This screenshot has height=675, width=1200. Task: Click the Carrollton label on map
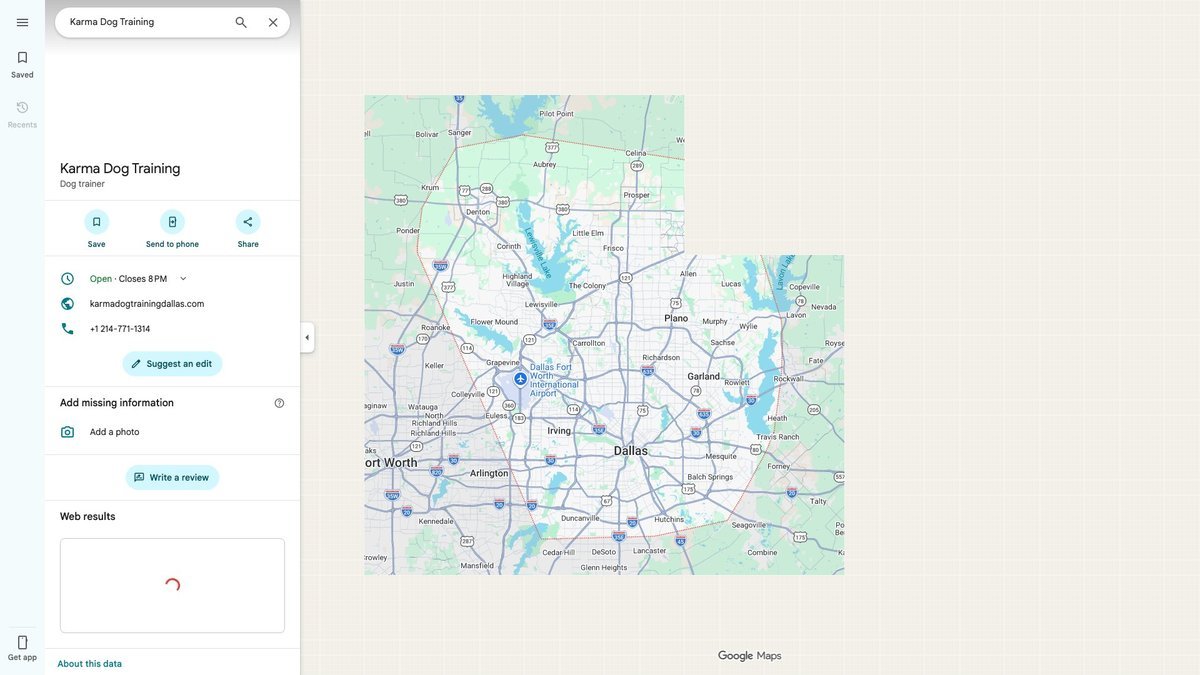(x=588, y=343)
